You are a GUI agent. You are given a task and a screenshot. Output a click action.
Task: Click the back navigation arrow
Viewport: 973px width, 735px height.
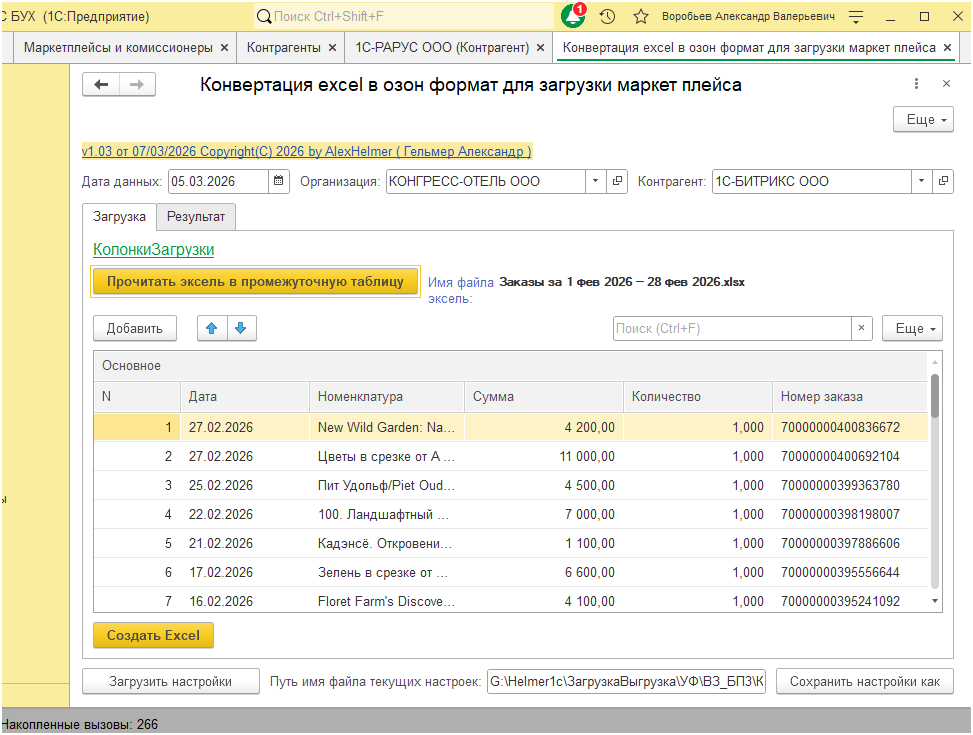click(x=100, y=85)
